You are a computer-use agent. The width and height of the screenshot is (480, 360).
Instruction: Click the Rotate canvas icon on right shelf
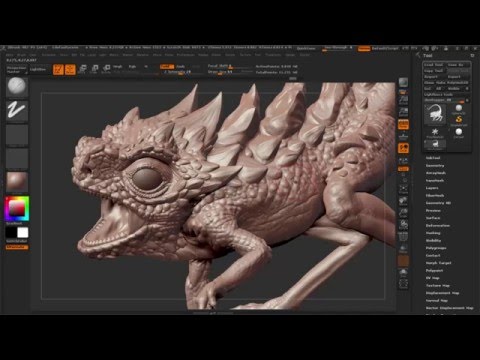point(403,224)
